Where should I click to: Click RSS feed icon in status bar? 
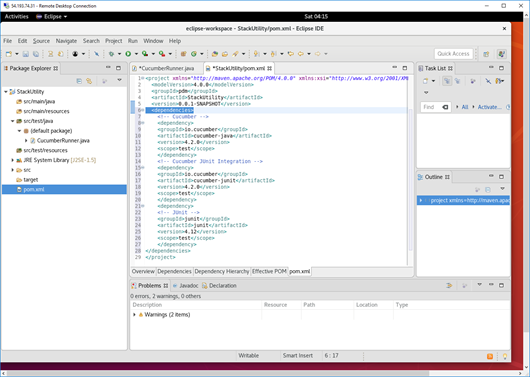[x=490, y=356]
